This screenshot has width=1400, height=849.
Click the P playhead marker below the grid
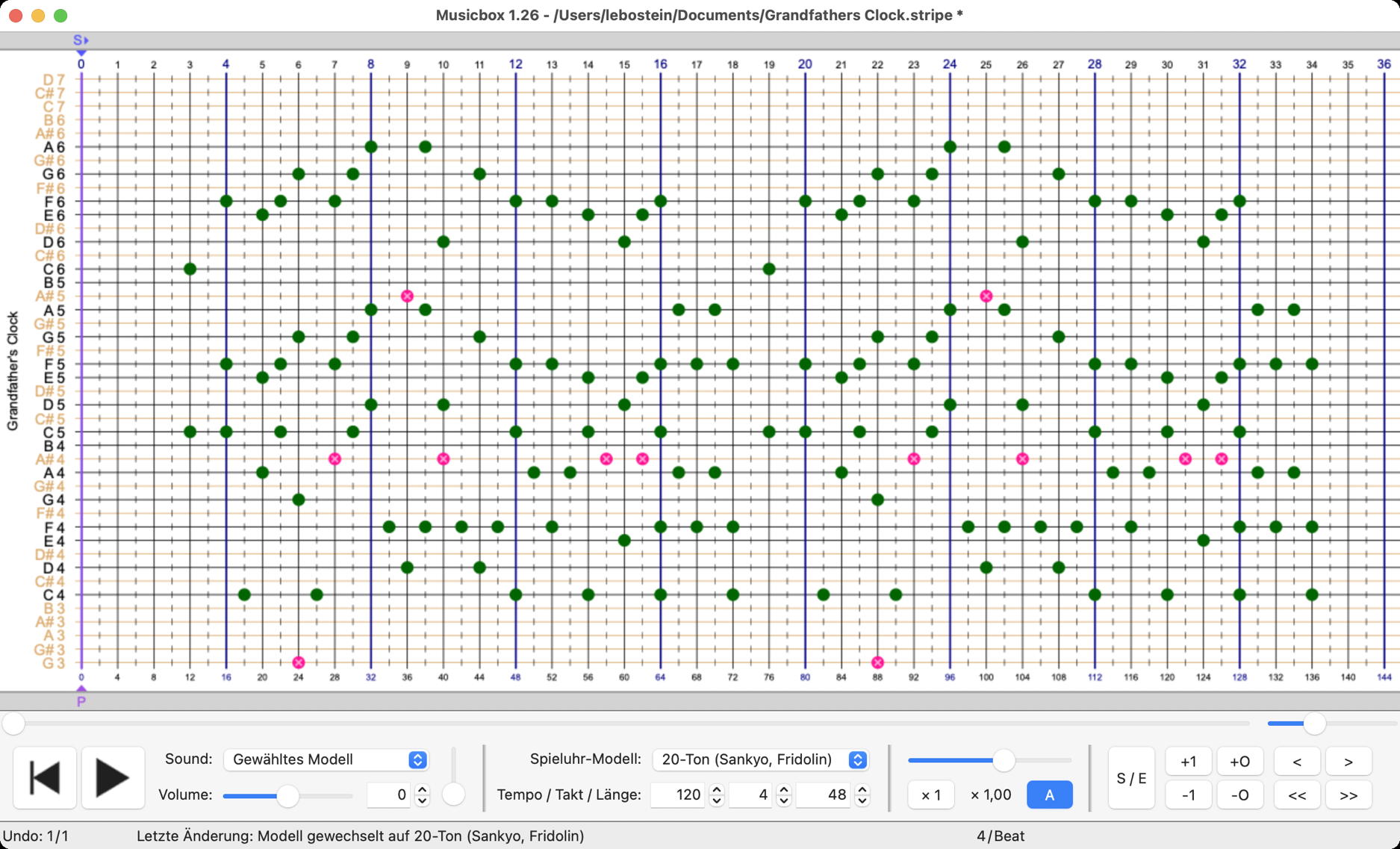point(81,700)
